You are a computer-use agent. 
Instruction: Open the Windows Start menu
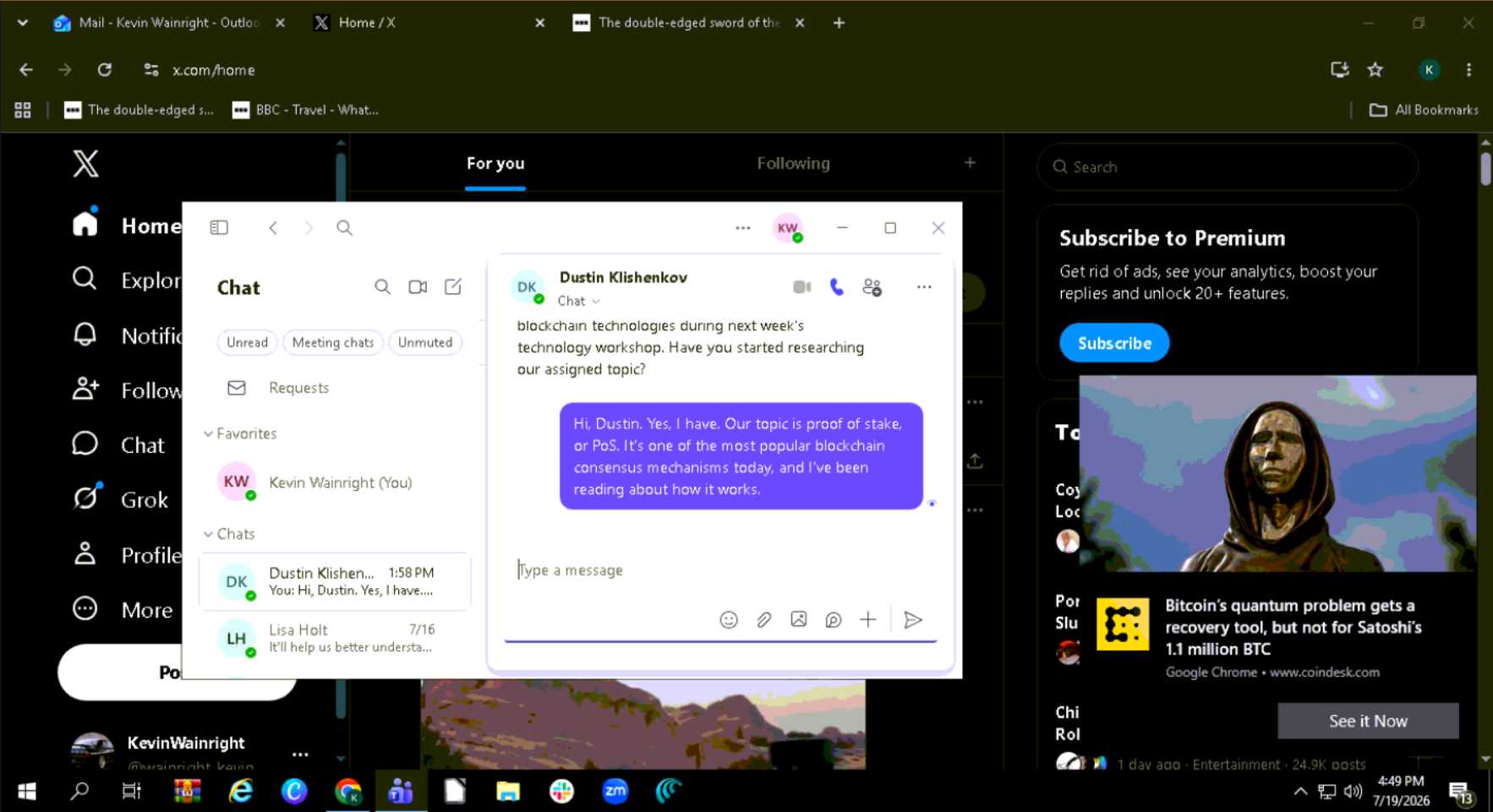point(27,791)
